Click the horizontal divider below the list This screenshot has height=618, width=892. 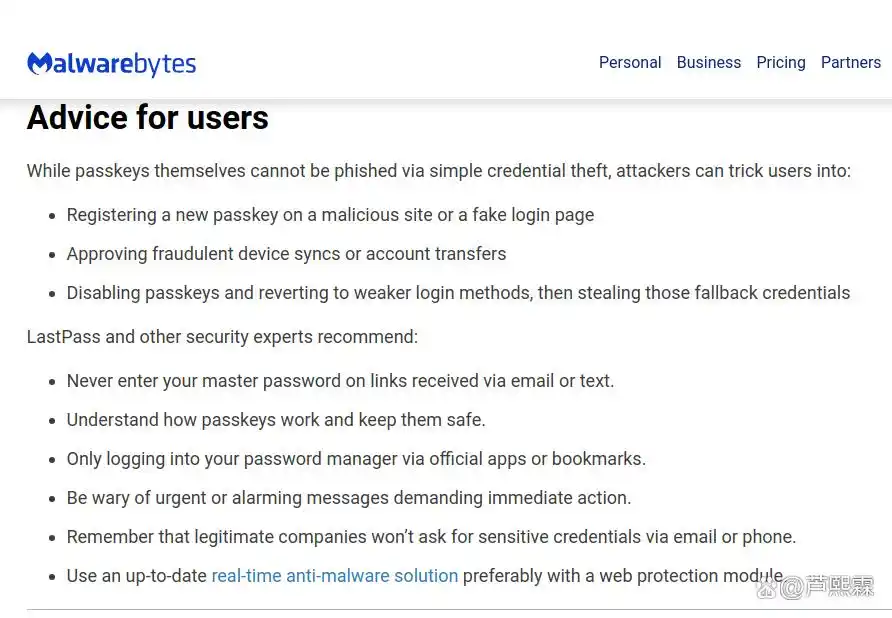[x=446, y=609]
